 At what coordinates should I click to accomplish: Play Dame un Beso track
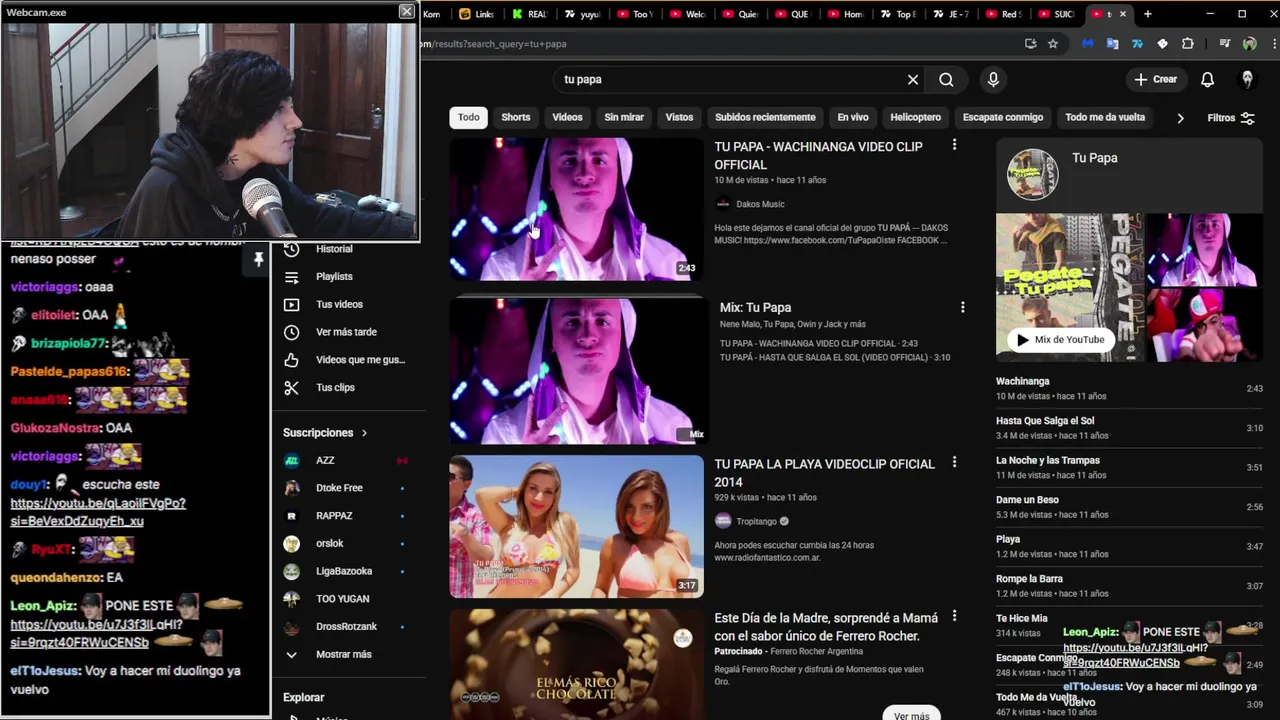(1129, 507)
